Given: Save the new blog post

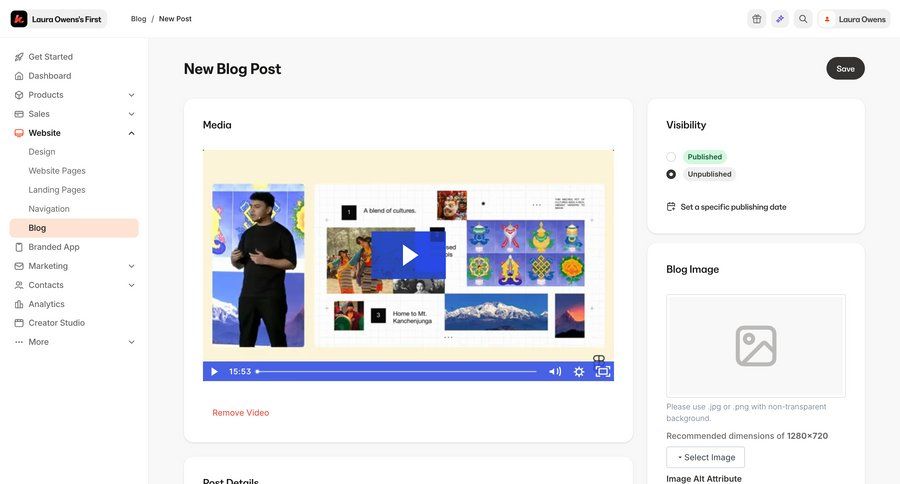Looking at the screenshot, I should click(845, 68).
